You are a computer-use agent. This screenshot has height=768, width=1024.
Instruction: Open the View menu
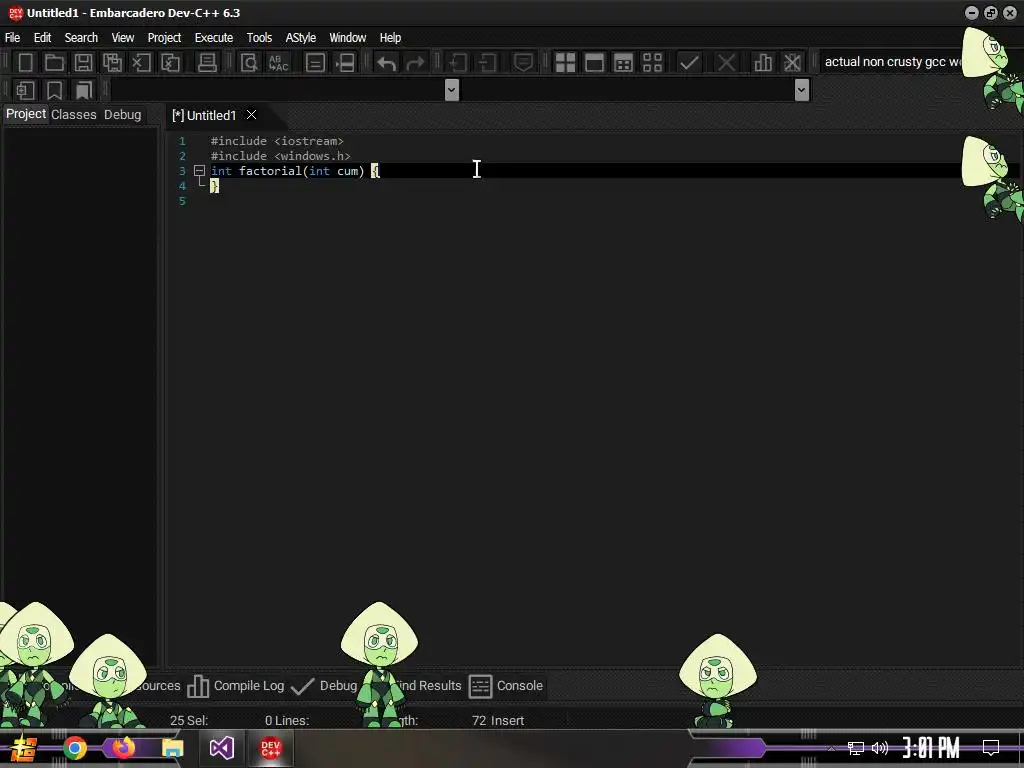123,38
